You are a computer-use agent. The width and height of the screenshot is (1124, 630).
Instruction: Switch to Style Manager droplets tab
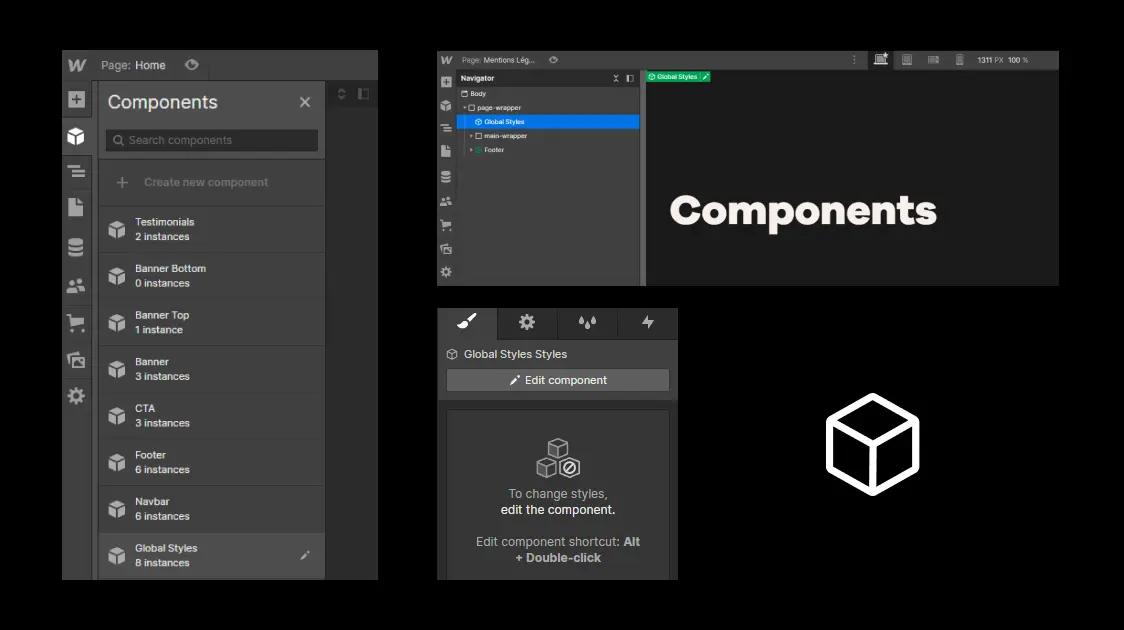coord(587,323)
